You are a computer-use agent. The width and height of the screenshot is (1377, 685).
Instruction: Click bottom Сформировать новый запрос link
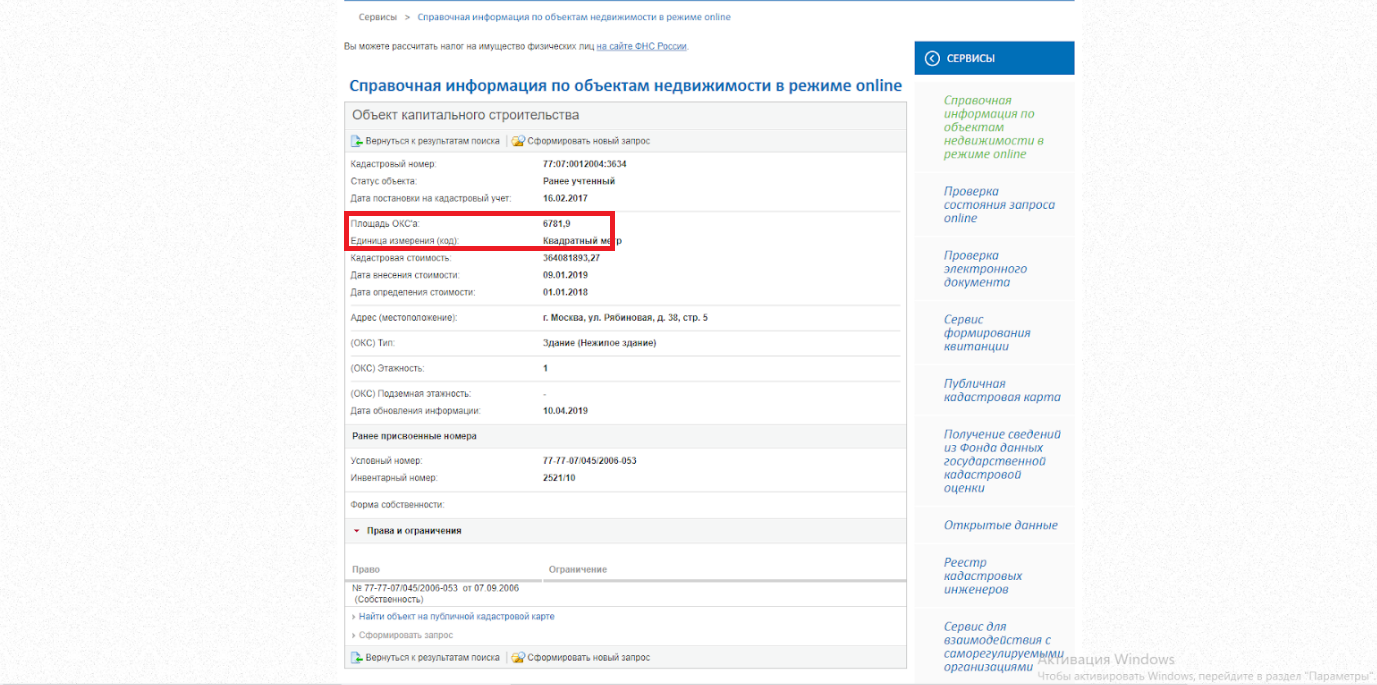[589, 657]
